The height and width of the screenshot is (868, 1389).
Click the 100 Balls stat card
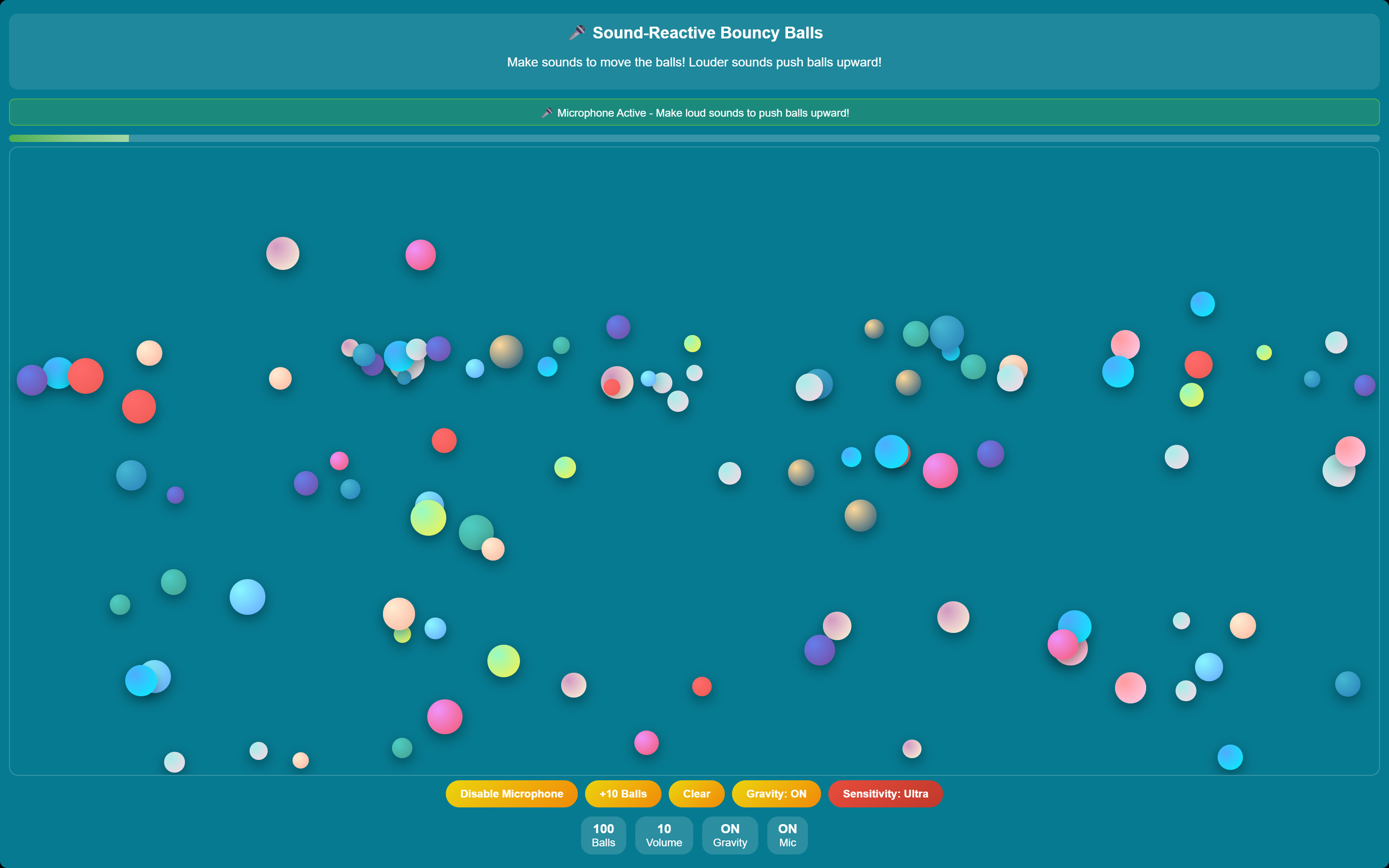click(603, 835)
